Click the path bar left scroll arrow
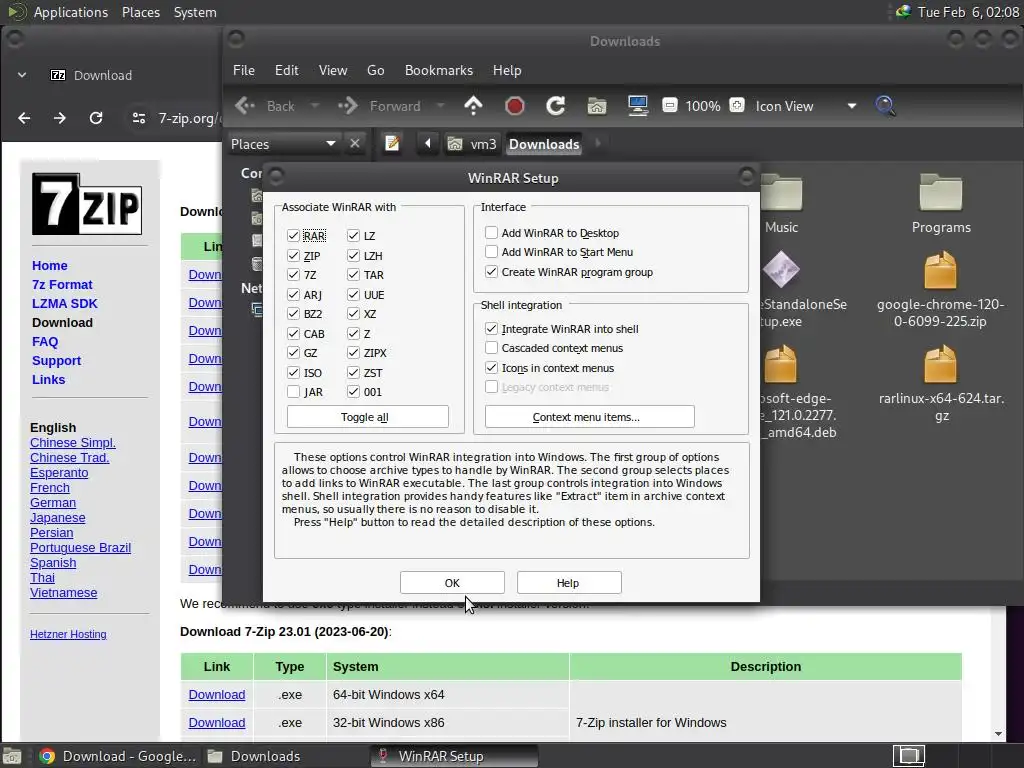 (x=428, y=144)
